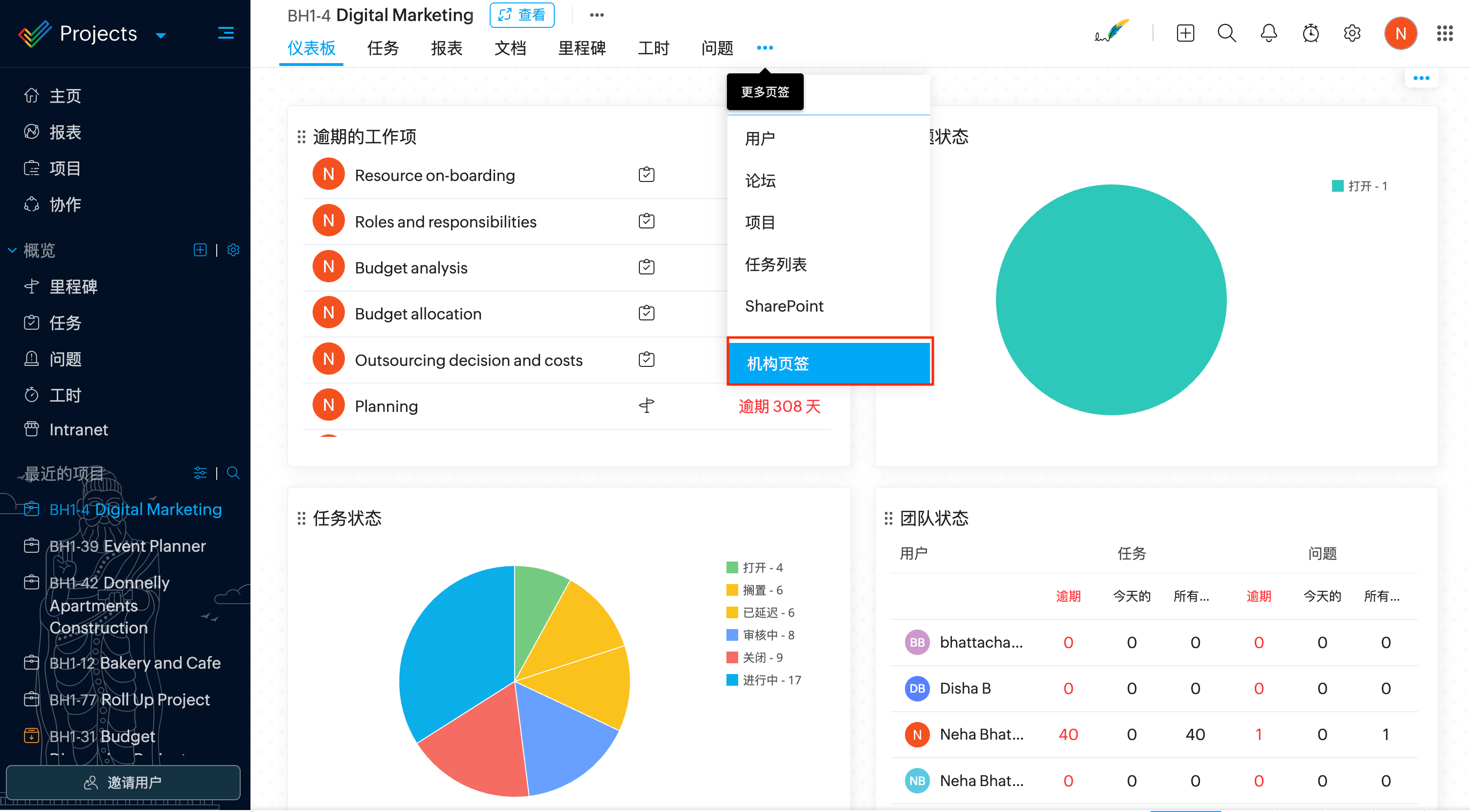The height and width of the screenshot is (812, 1470).
Task: Click overview add-module plus icon
Action: tap(200, 250)
